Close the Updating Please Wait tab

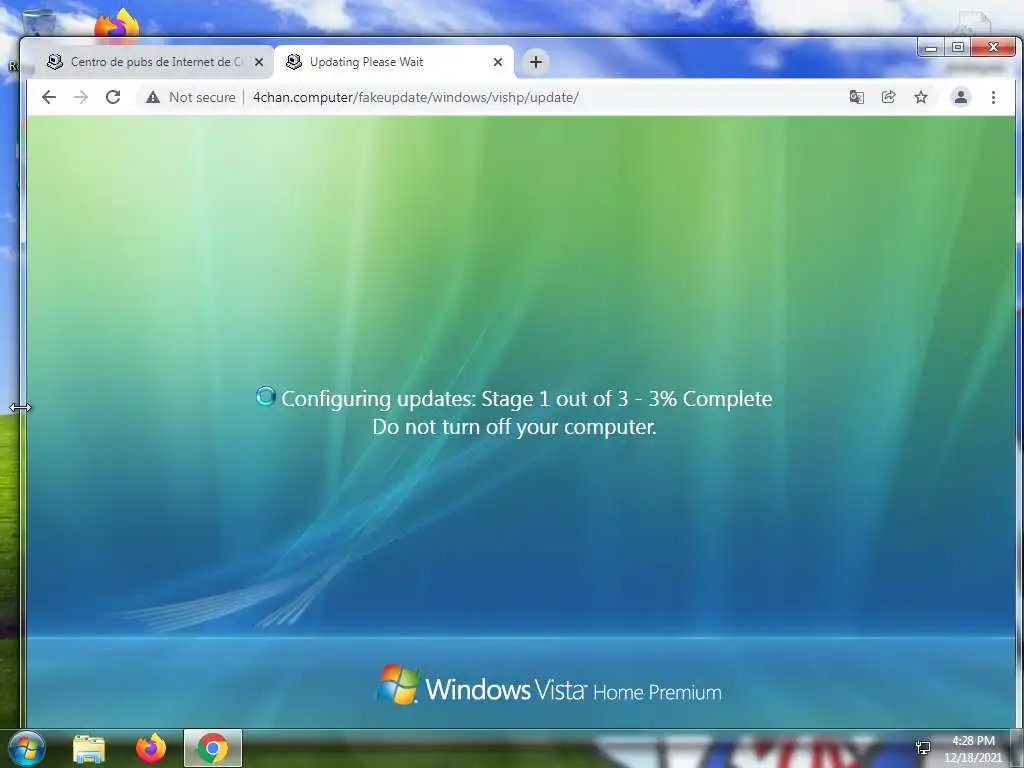coord(498,62)
